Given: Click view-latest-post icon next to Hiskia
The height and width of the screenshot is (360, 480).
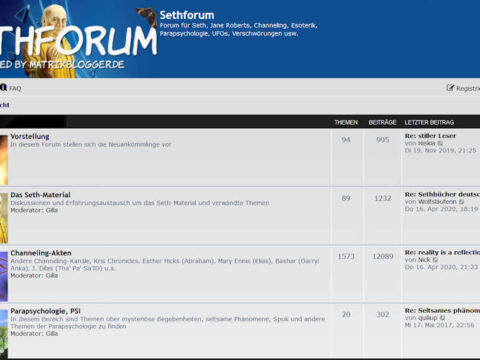Looking at the screenshot, I should pos(440,144).
